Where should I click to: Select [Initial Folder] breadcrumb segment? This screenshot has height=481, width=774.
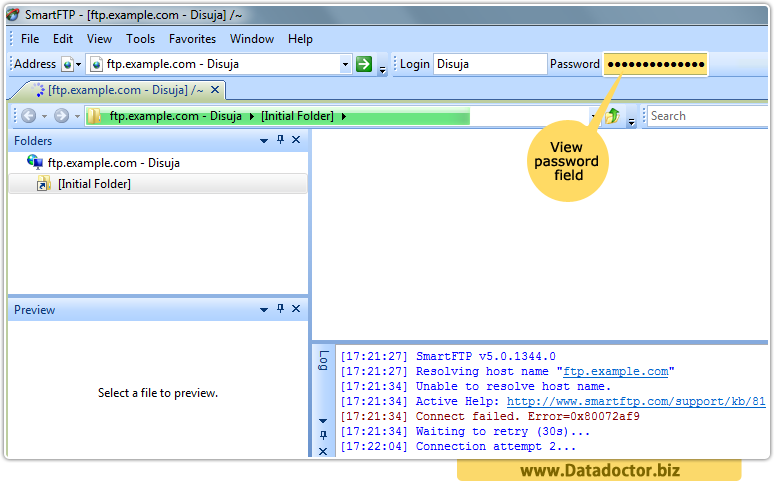click(297, 117)
